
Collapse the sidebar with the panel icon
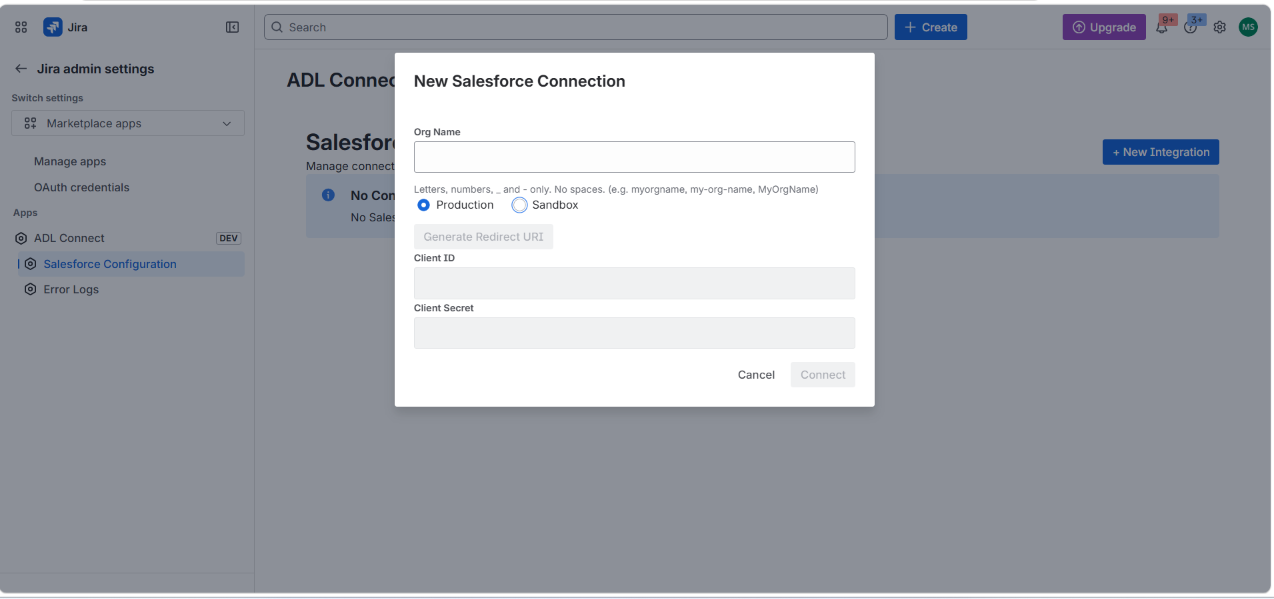coord(233,27)
